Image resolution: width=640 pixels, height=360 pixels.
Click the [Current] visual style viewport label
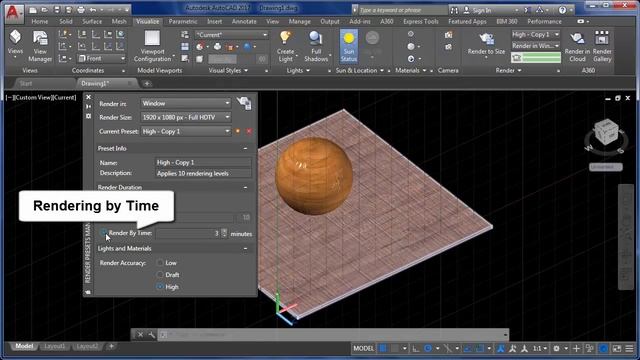64,98
